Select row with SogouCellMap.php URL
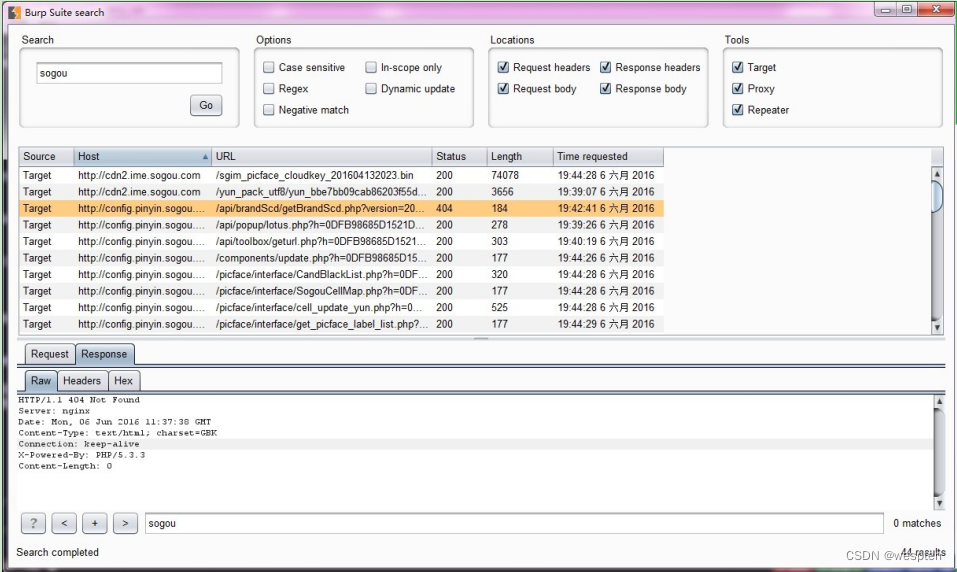This screenshot has width=957, height=572. [x=341, y=291]
